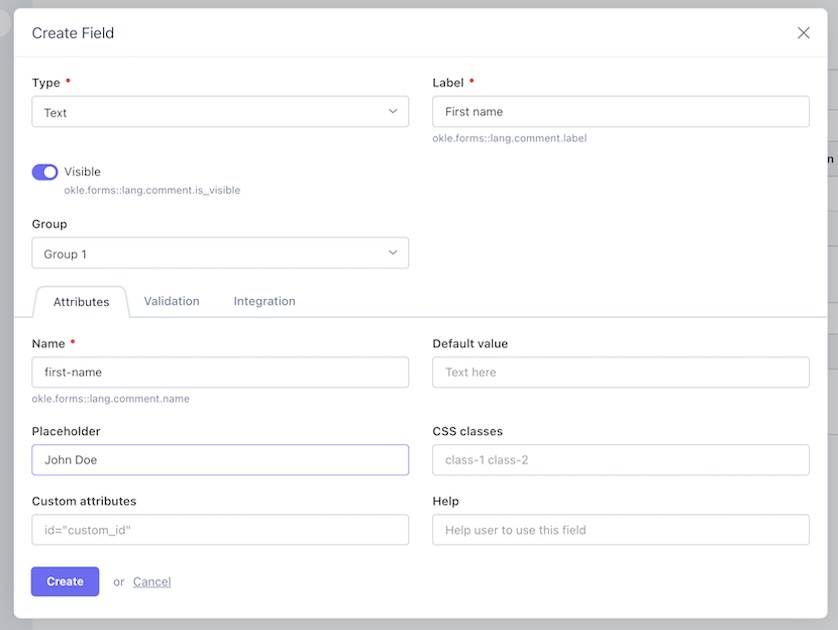Click into the Default value input
The height and width of the screenshot is (630, 838).
(620, 372)
